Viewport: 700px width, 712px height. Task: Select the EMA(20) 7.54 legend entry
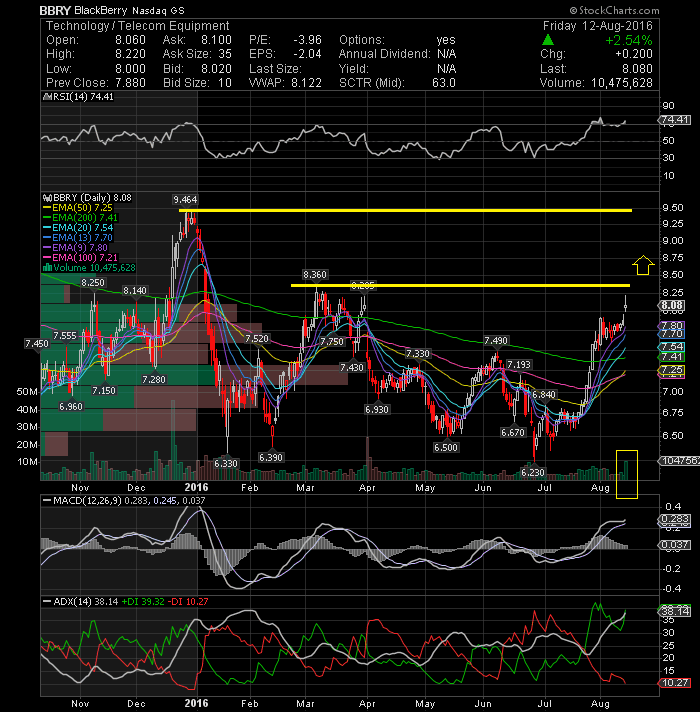point(79,227)
